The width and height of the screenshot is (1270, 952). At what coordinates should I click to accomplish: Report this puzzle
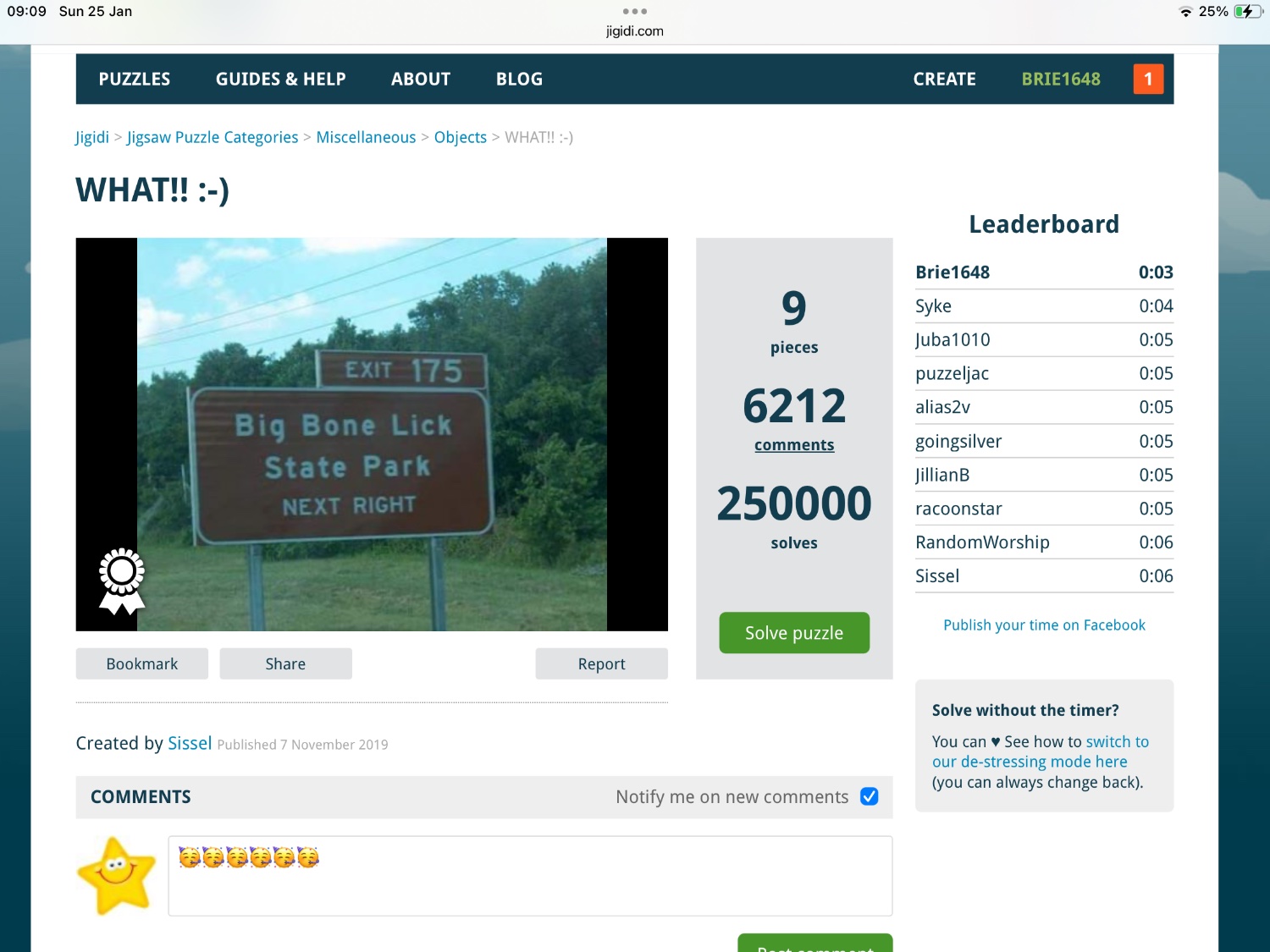(x=601, y=663)
